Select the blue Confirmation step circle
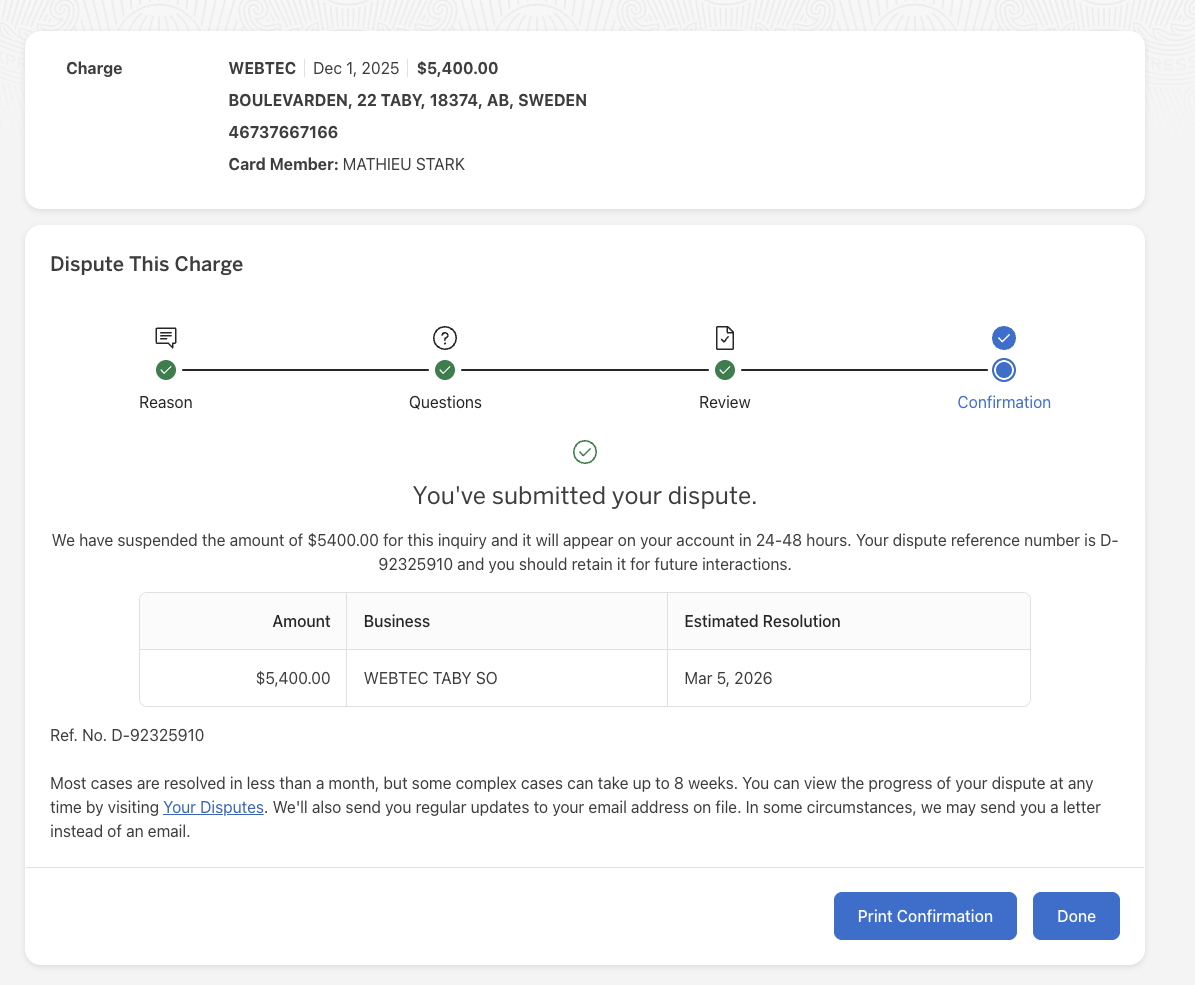1195x985 pixels. (1004, 370)
